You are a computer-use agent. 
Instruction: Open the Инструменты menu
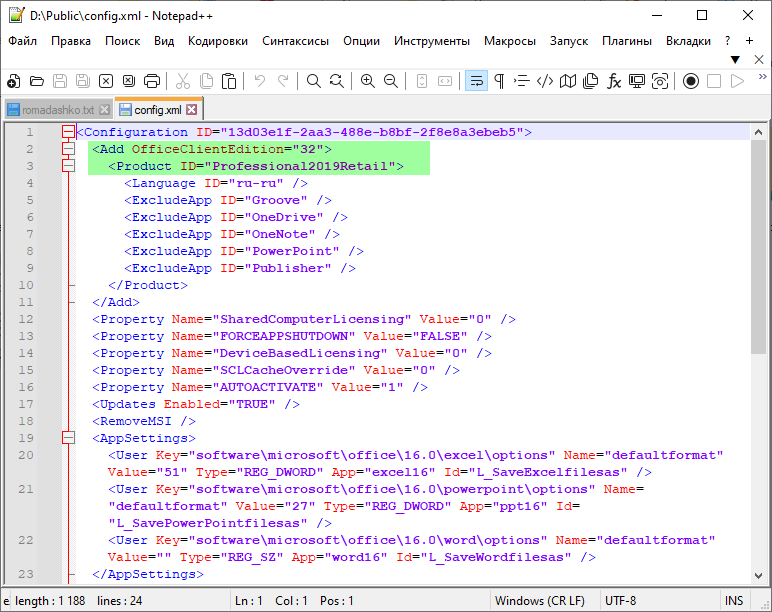click(x=432, y=41)
